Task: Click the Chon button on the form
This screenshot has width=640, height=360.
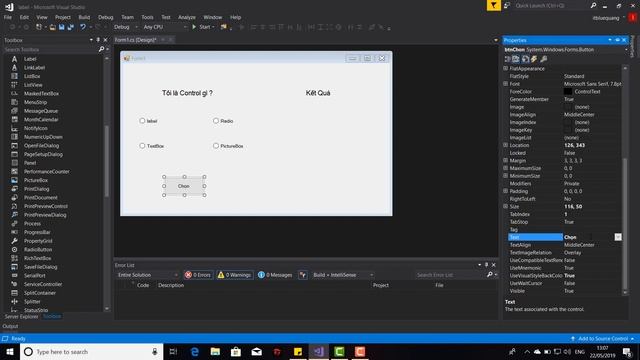Action: coord(184,186)
